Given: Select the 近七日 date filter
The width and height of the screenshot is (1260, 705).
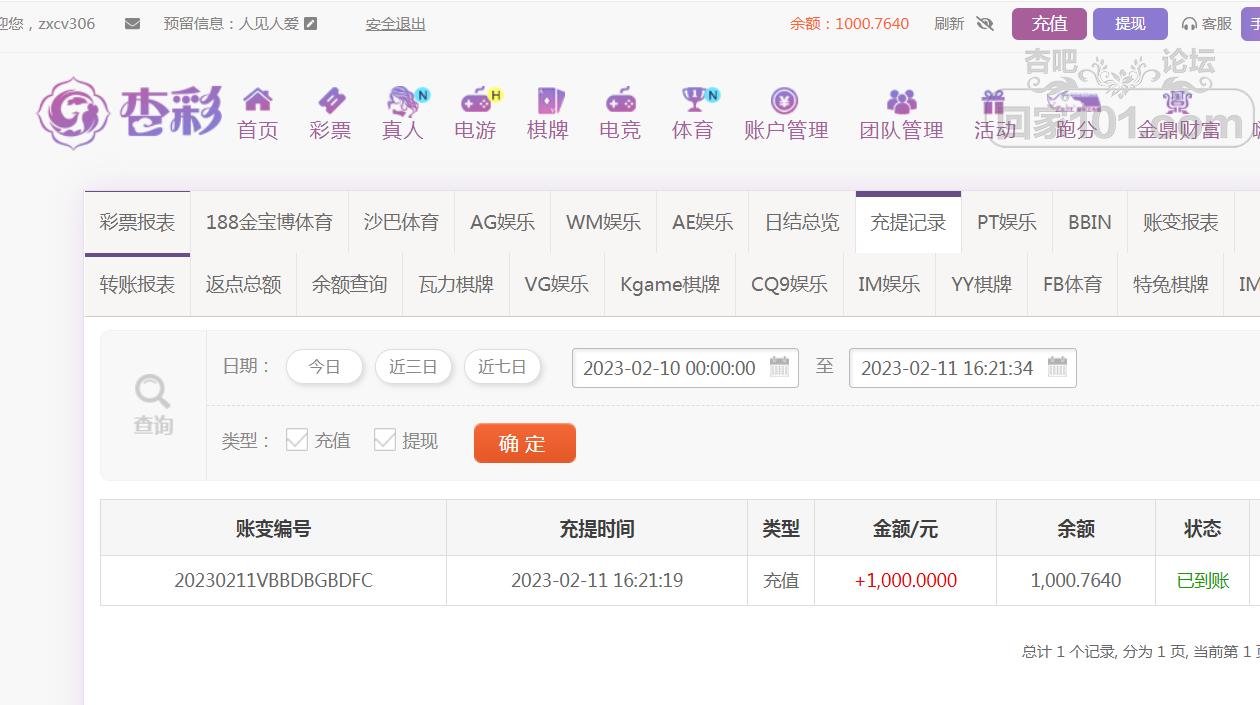Looking at the screenshot, I should (x=502, y=367).
